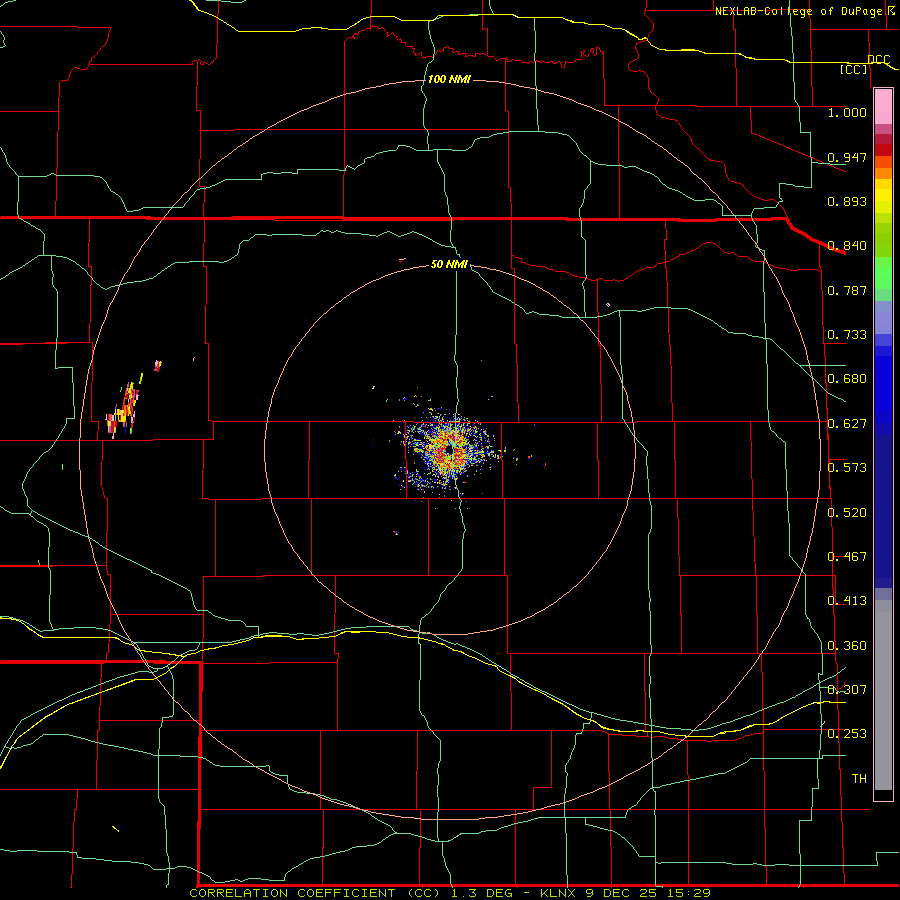Image resolution: width=900 pixels, height=900 pixels.
Task: Click the 0.413 legend value
Action: tap(847, 601)
